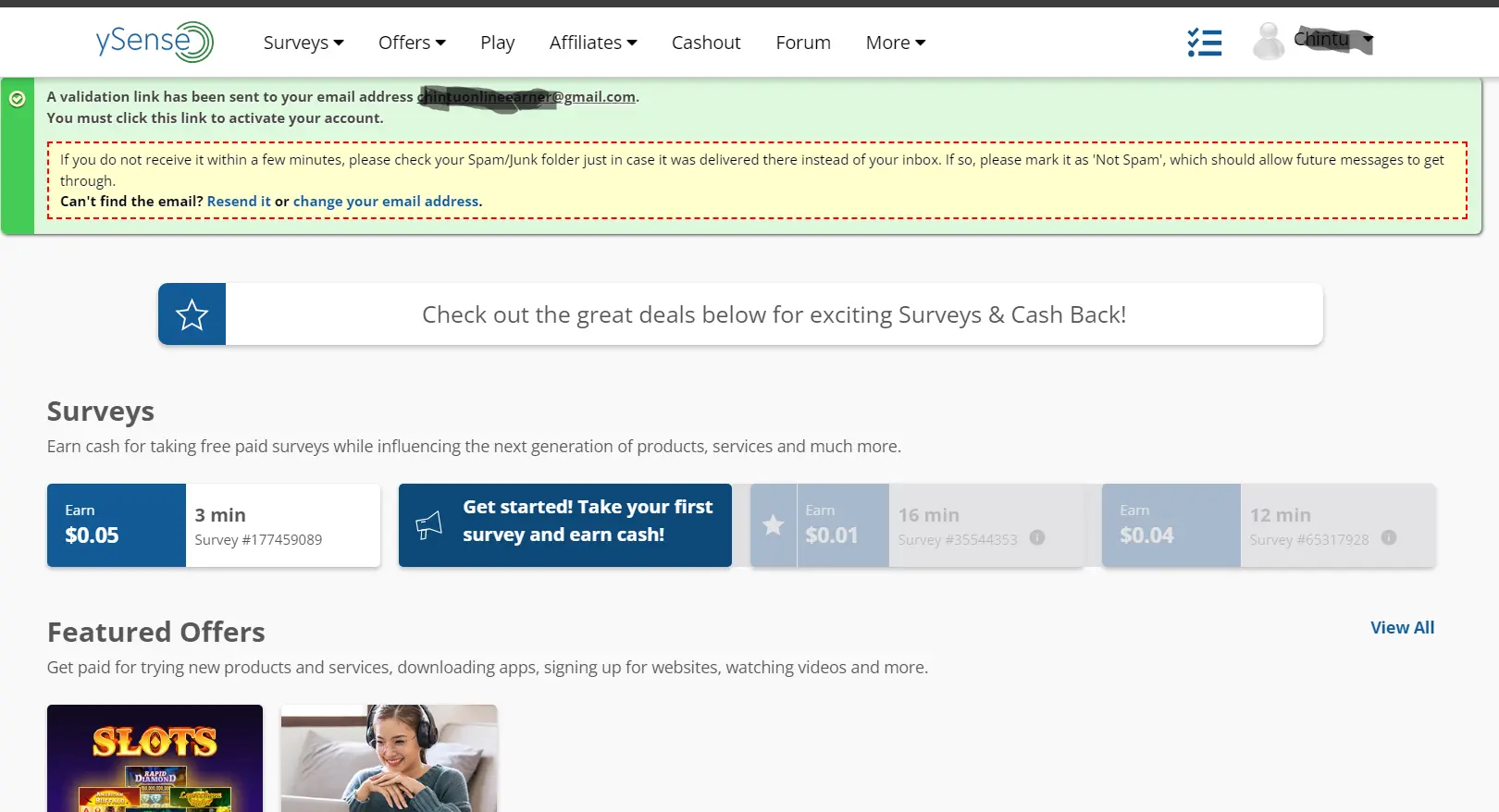The image size is (1499, 812).
Task: Click the star icon on $0.01 survey
Action: [x=774, y=525]
